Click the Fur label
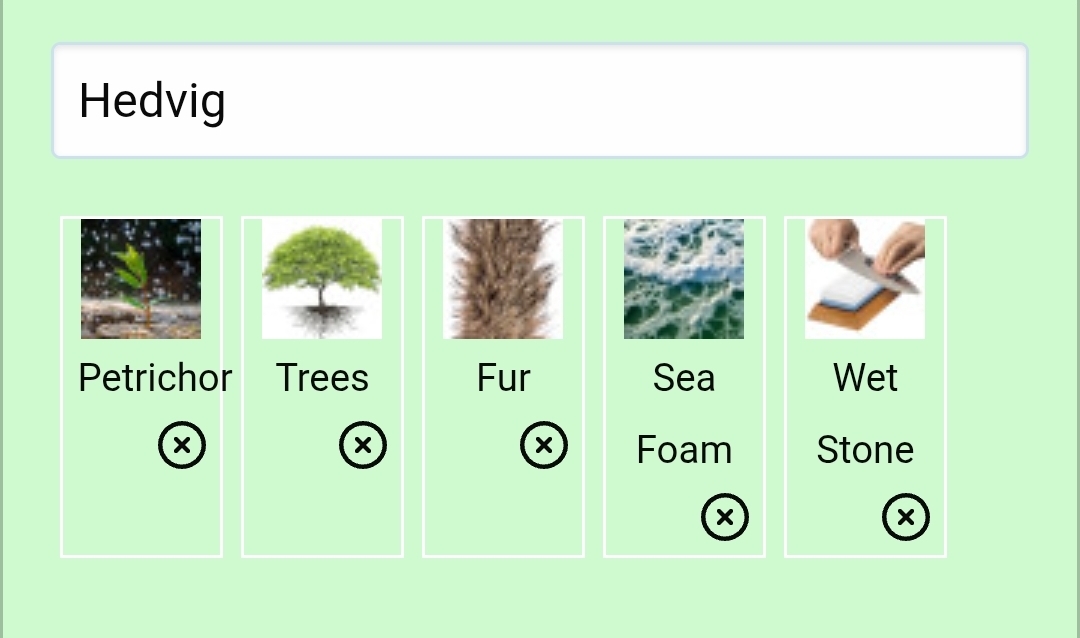The image size is (1080, 638). (x=503, y=378)
